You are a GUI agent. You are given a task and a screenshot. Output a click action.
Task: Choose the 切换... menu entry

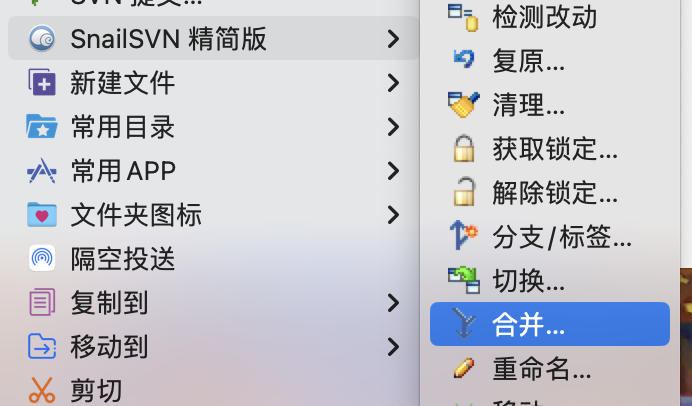pyautogui.click(x=550, y=280)
